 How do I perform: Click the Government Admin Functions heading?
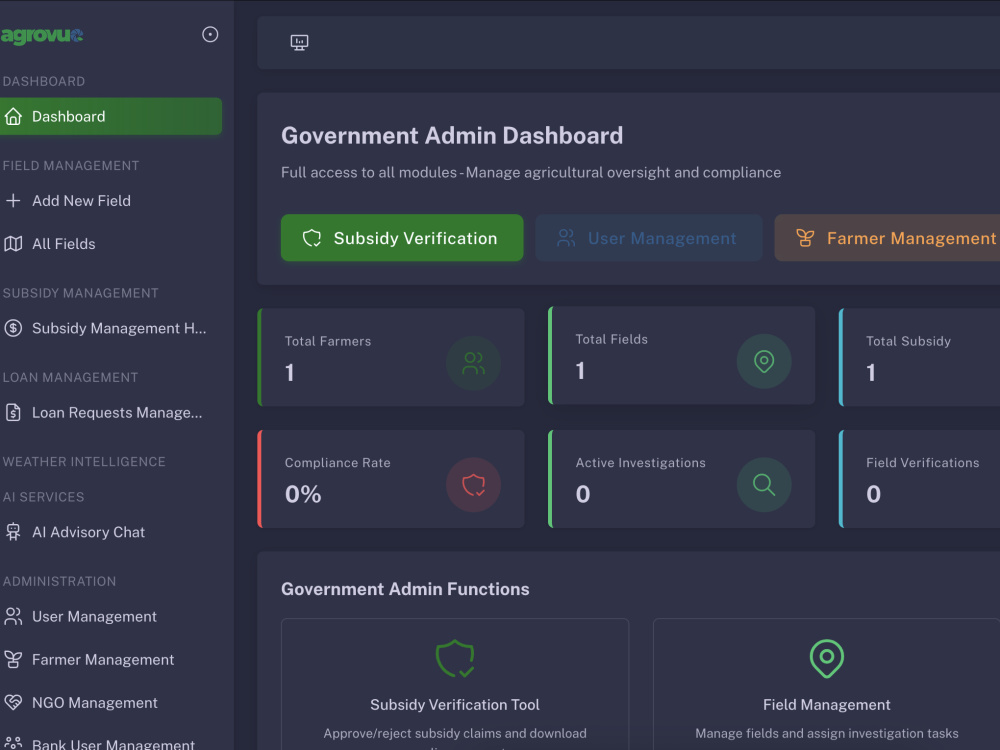tap(405, 589)
